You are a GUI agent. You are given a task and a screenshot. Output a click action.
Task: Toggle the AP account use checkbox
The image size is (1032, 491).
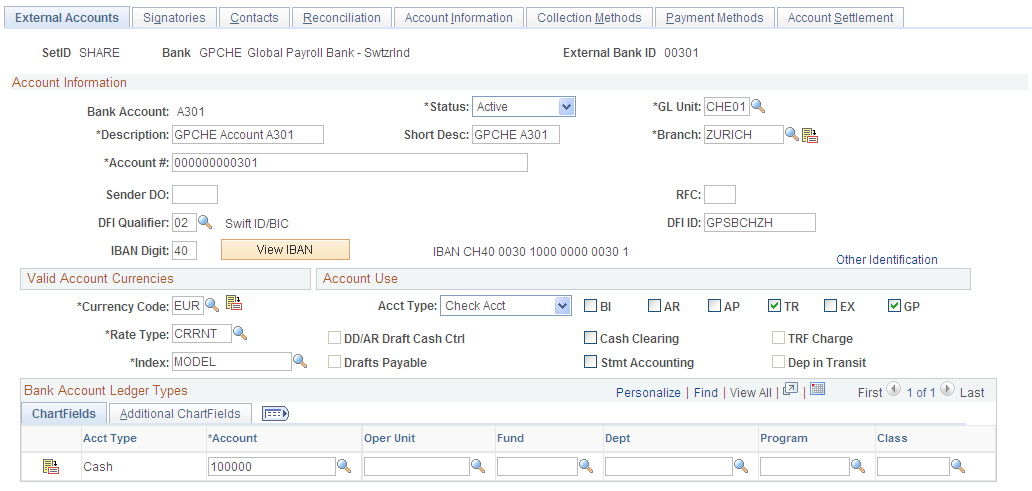(x=714, y=305)
